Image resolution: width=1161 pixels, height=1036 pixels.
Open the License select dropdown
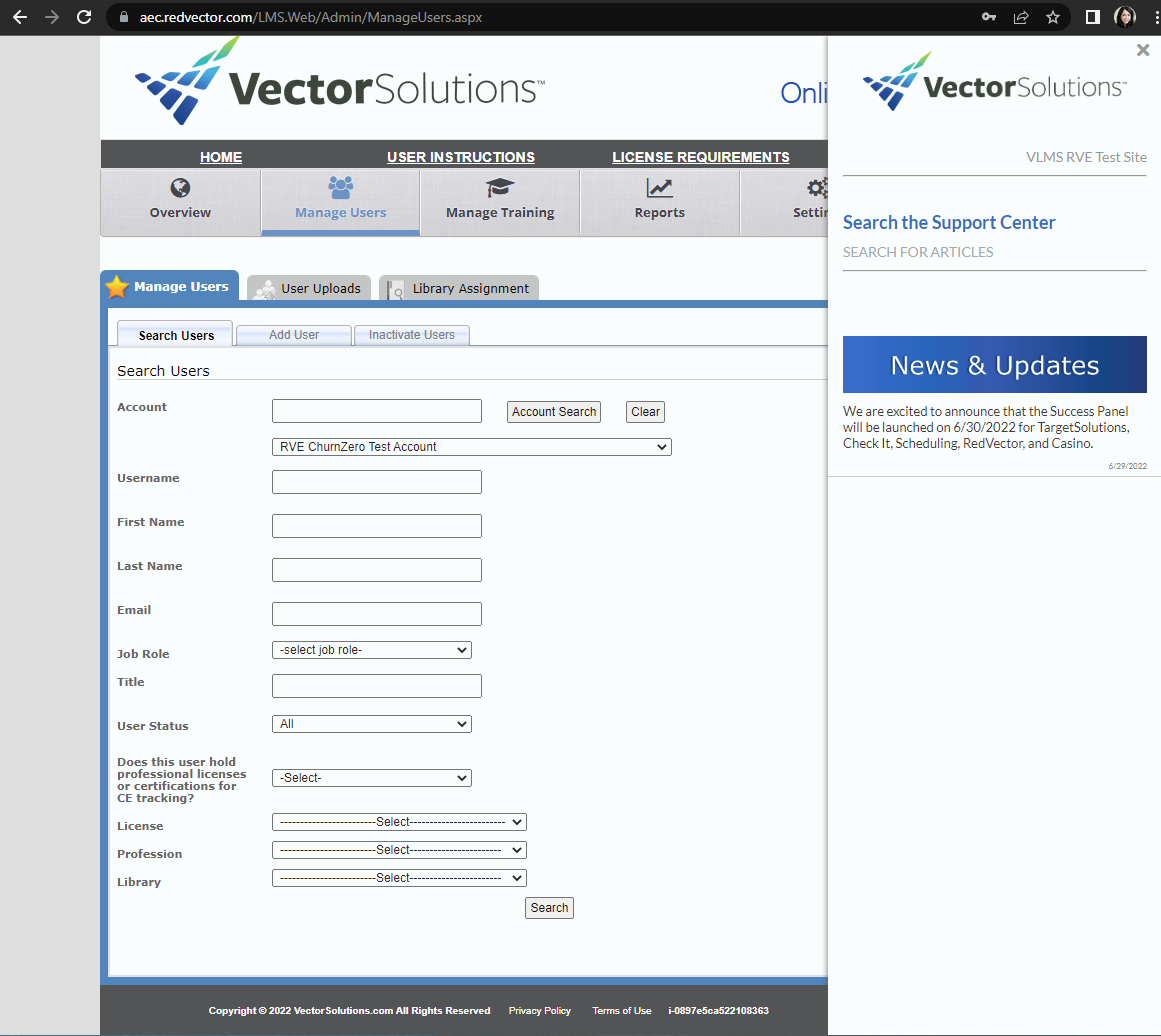[399, 822]
